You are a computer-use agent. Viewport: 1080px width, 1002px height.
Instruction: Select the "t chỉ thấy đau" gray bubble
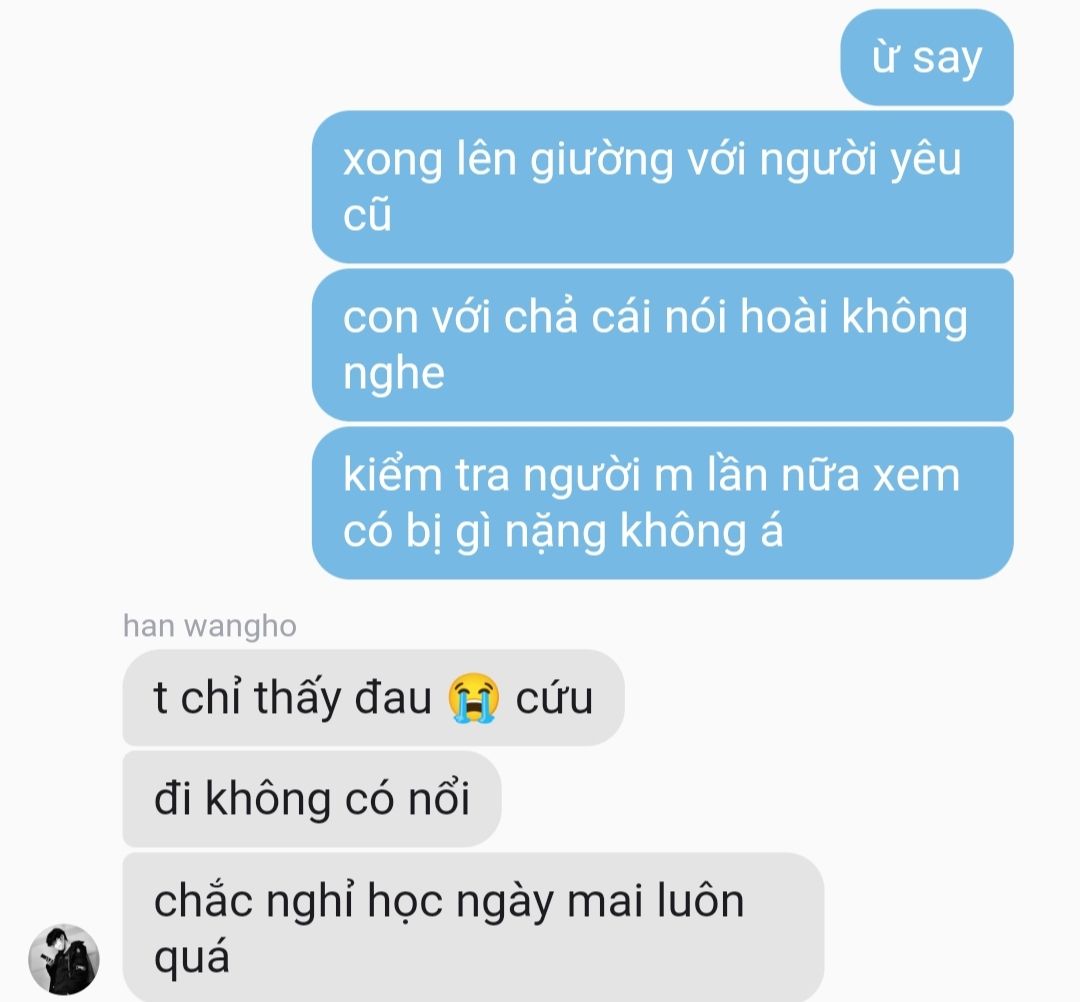373,698
